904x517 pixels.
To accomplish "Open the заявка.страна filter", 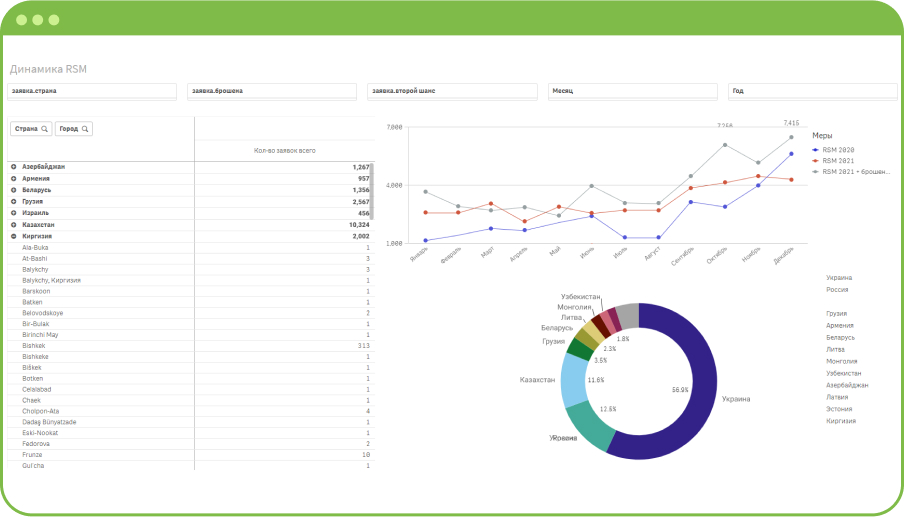I will (x=91, y=91).
